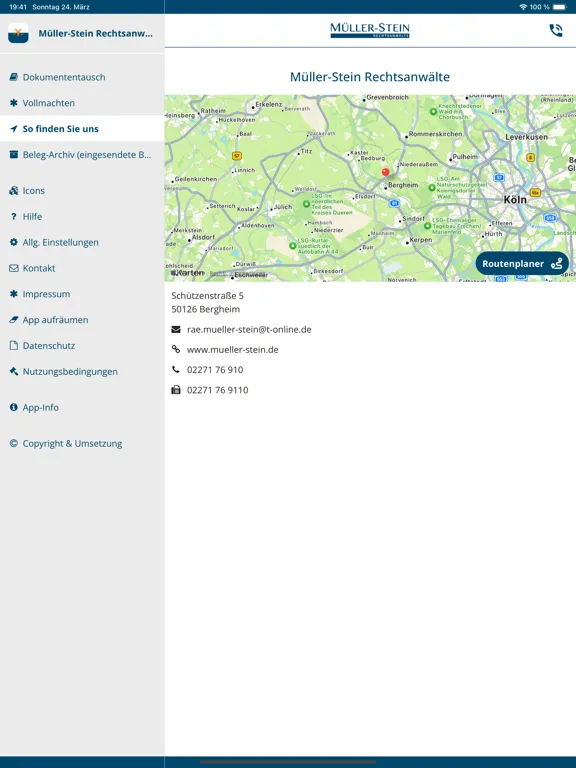Screen dimensions: 576x768
Task: Click the document icon beside Datenschutz
Action: click(14, 346)
